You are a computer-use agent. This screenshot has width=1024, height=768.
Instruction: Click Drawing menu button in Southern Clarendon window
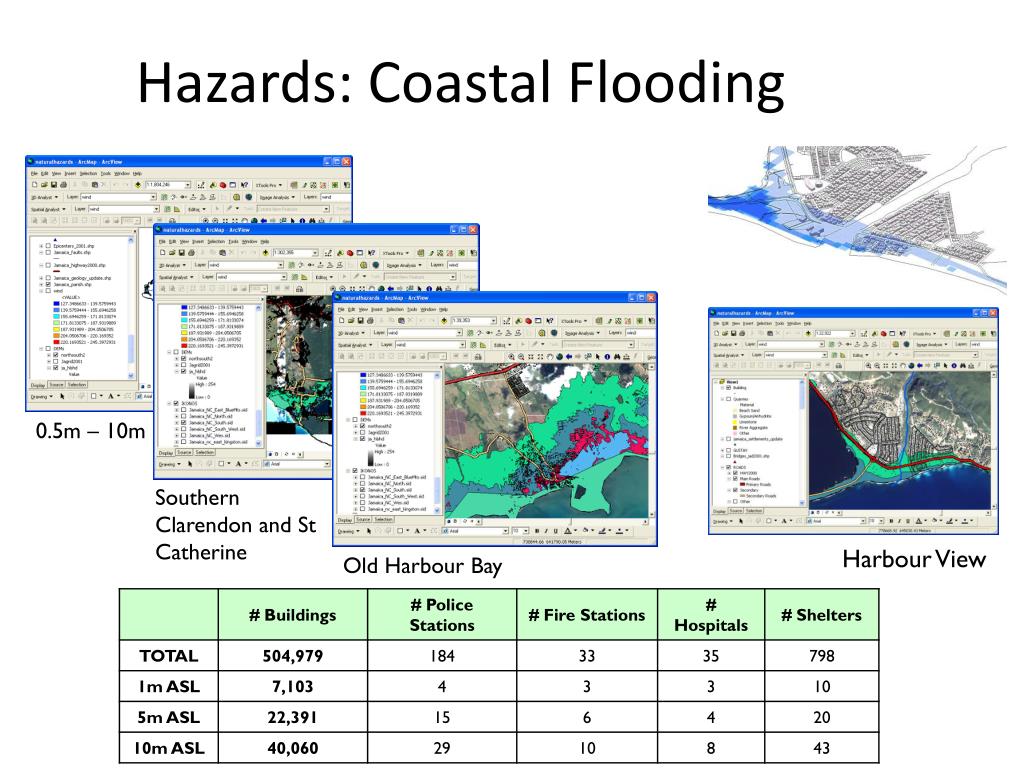tap(169, 464)
